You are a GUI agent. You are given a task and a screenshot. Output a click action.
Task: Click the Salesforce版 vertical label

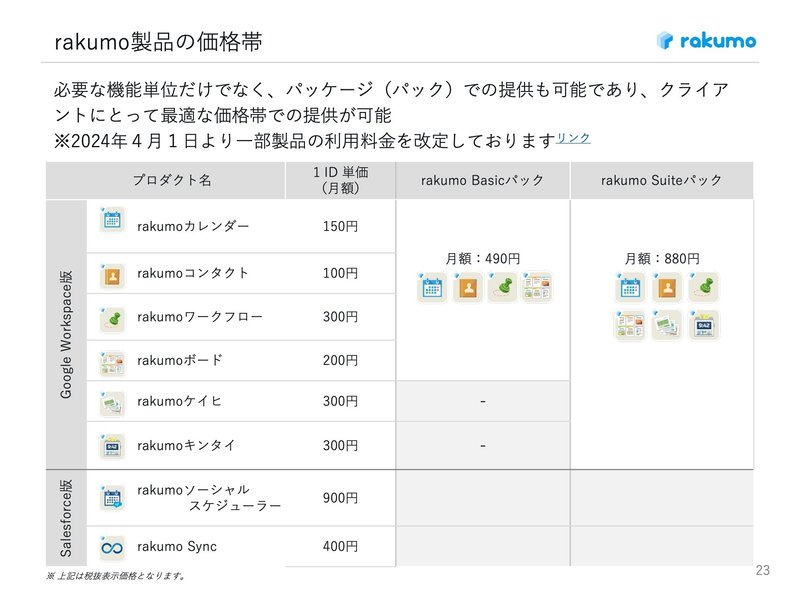pyautogui.click(x=66, y=518)
